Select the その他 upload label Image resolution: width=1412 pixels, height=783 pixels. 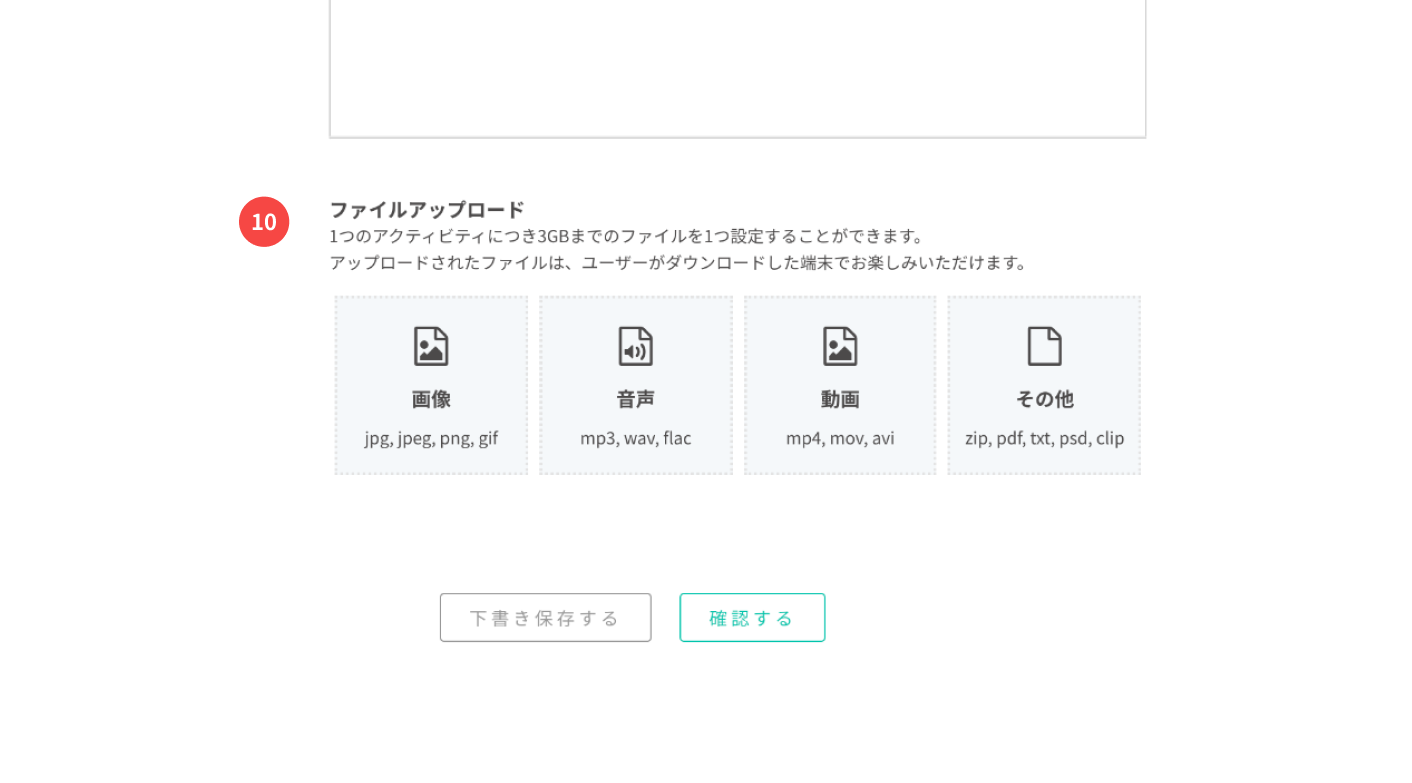click(x=1044, y=399)
